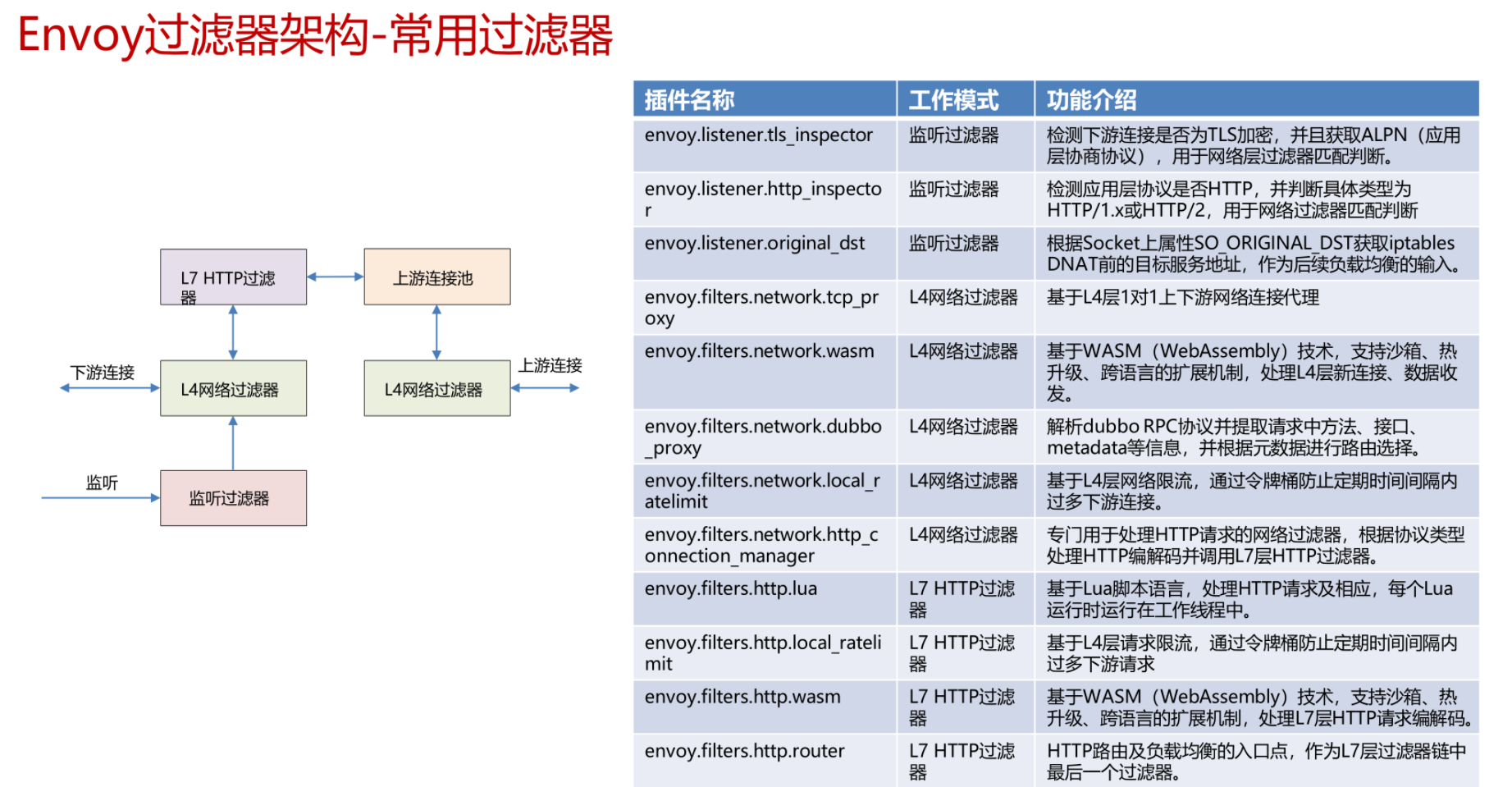
Task: Click L7 HTTP过滤器 cell in http.router row
Action: click(966, 762)
